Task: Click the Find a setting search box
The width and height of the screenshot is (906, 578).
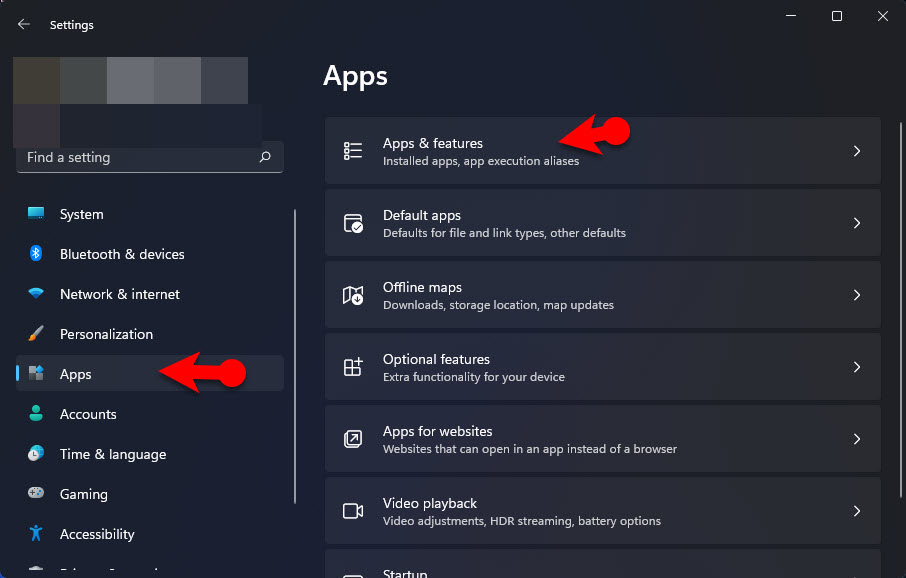Action: pos(150,157)
